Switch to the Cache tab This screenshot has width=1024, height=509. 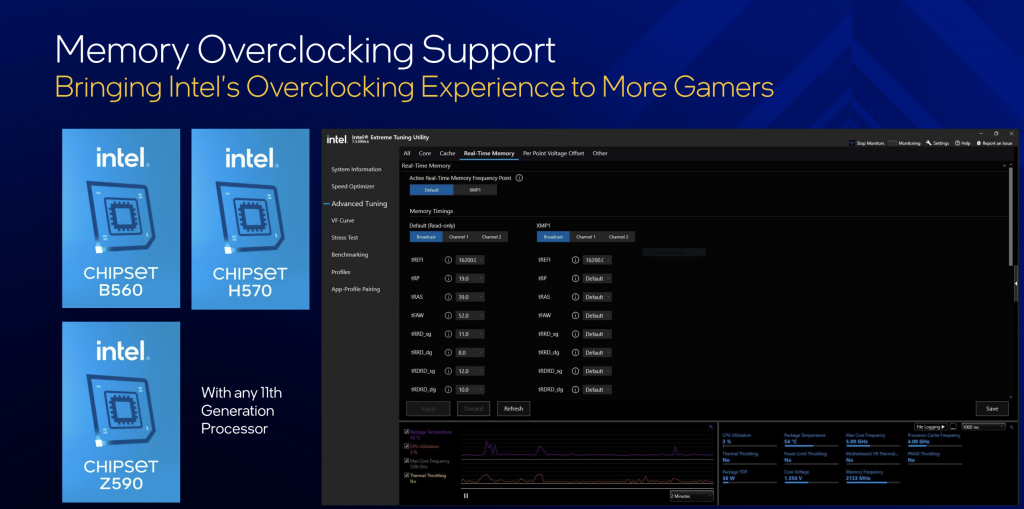tap(447, 154)
